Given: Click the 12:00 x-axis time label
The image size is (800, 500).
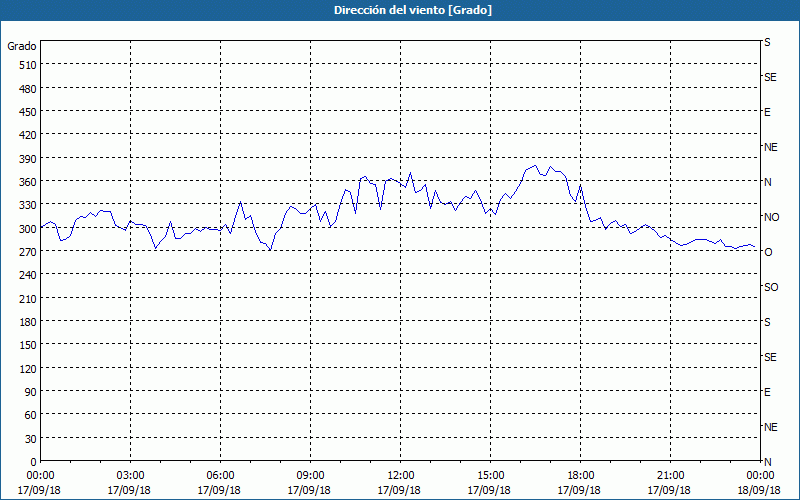Looking at the screenshot, I should 401,476.
